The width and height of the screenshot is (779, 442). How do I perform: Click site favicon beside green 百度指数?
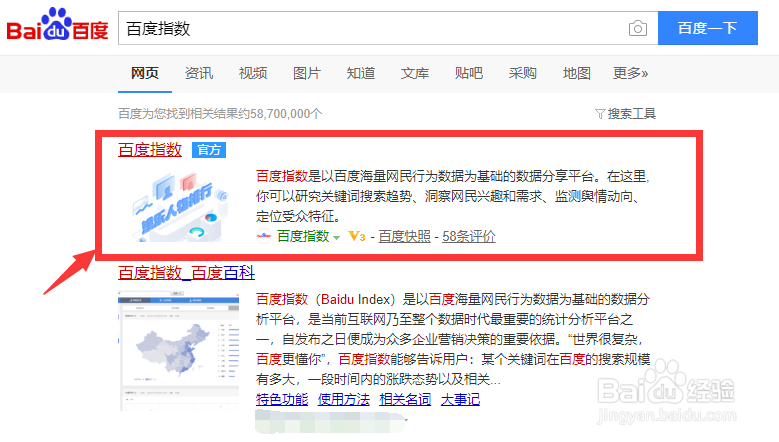pos(264,236)
